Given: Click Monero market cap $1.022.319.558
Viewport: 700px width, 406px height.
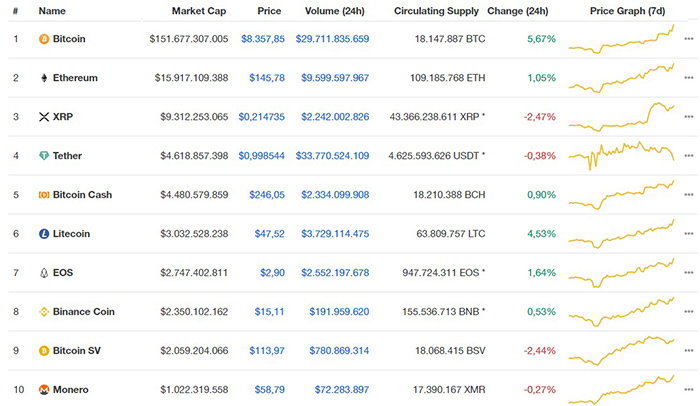Looking at the screenshot, I should (x=194, y=389).
